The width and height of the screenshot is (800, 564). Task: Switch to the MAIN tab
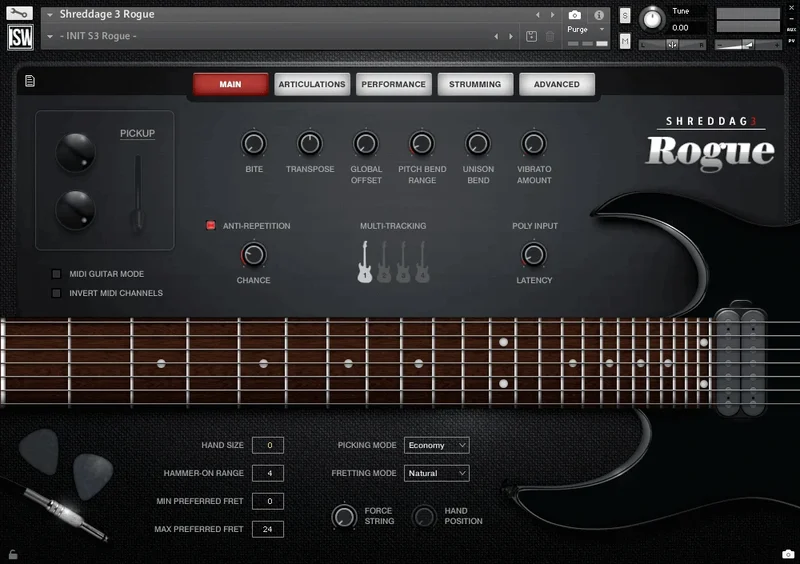pyautogui.click(x=231, y=84)
